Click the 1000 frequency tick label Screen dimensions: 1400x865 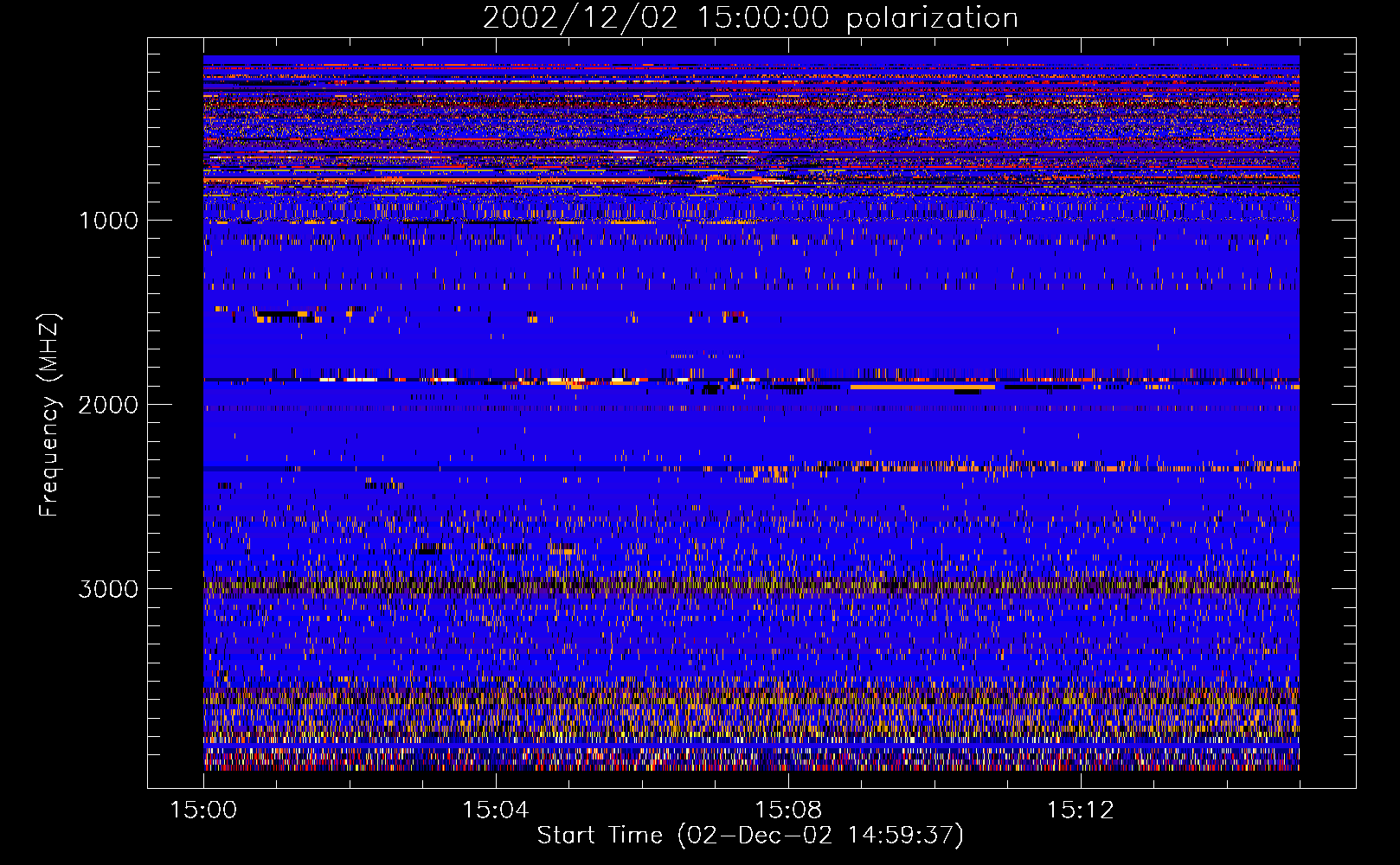(x=109, y=221)
